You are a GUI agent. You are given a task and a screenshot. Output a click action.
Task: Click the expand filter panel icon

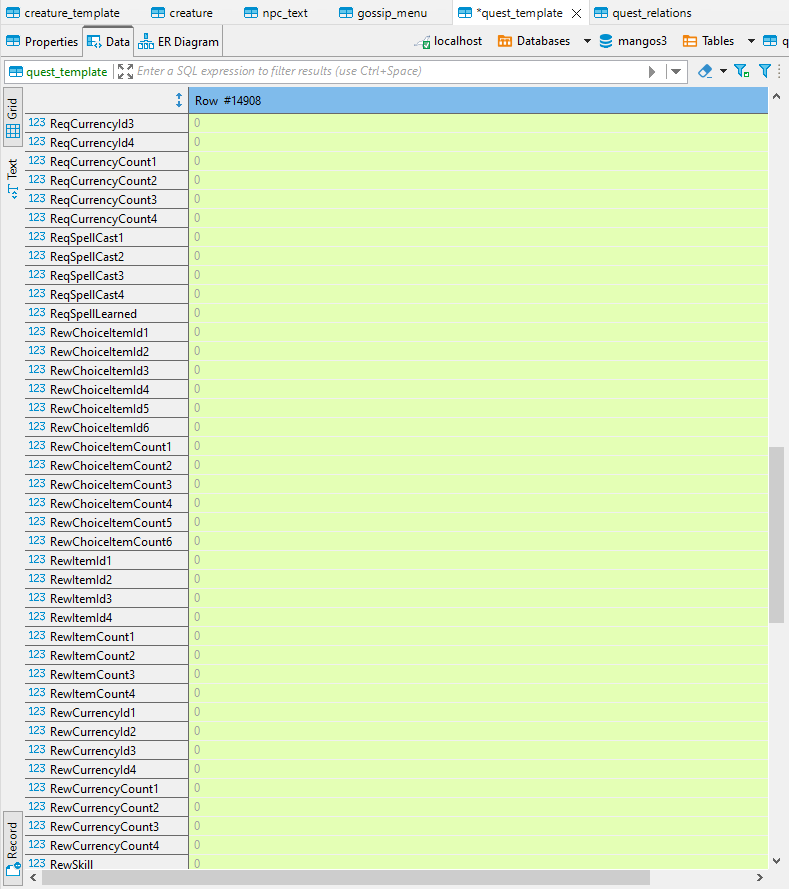point(125,71)
